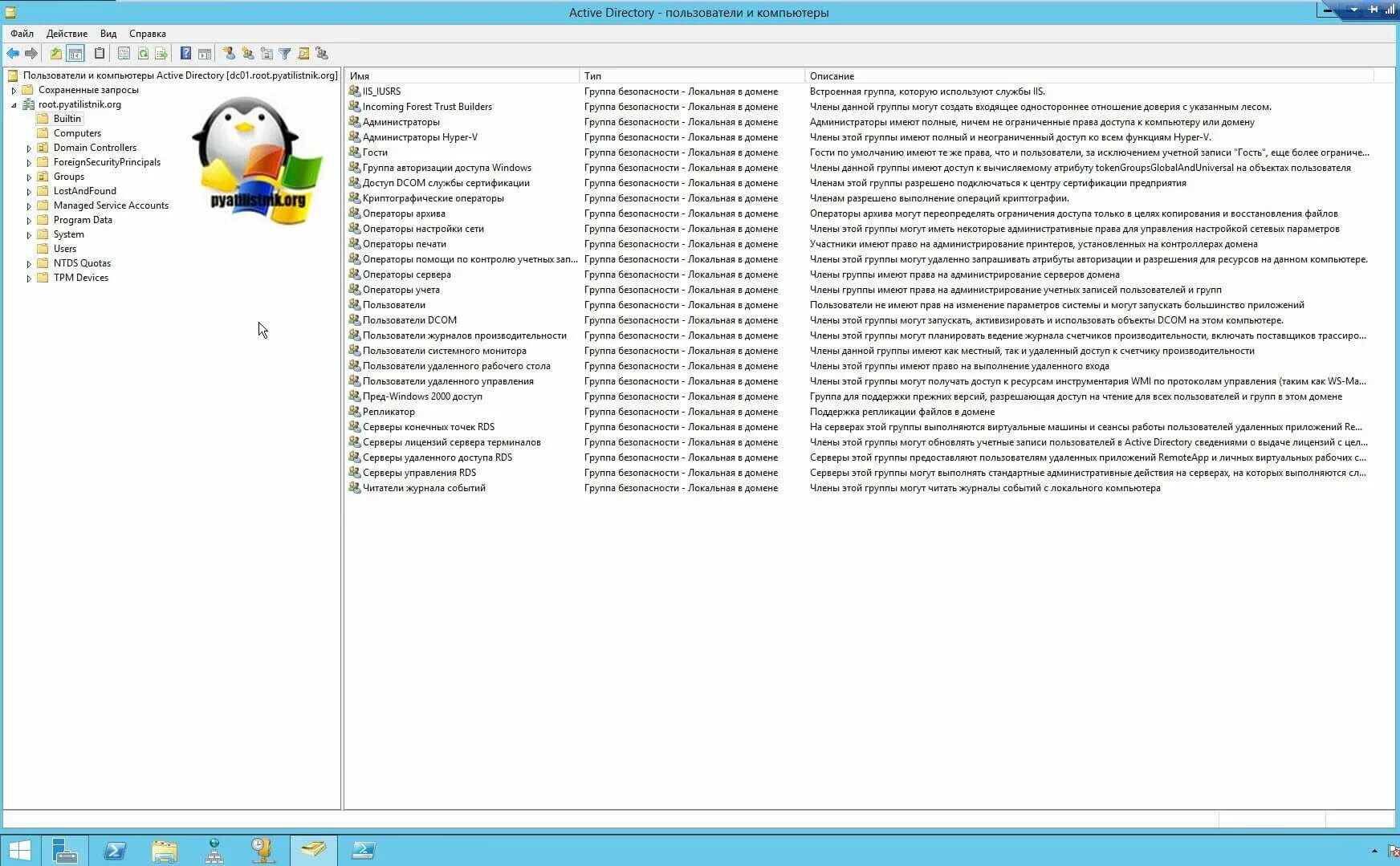Click the globe network taskbar icon
The width and height of the screenshot is (1400, 866).
pos(214,851)
